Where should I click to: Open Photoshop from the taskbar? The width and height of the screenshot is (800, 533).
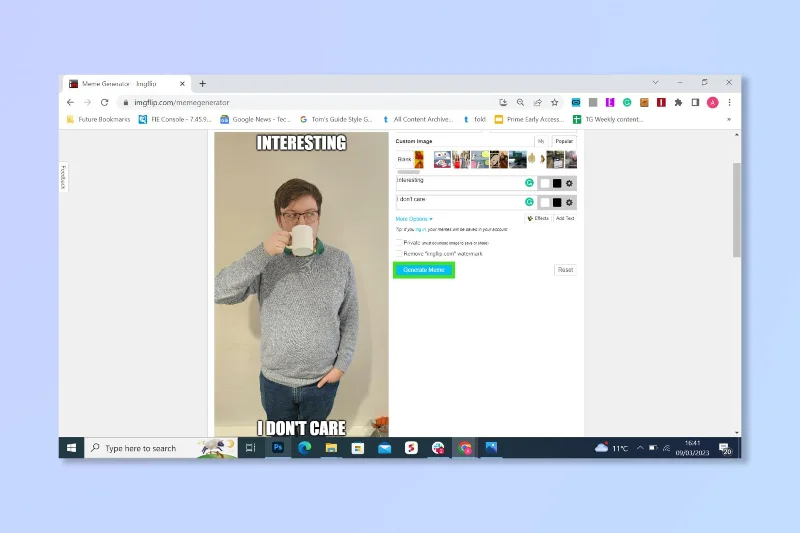[278, 448]
